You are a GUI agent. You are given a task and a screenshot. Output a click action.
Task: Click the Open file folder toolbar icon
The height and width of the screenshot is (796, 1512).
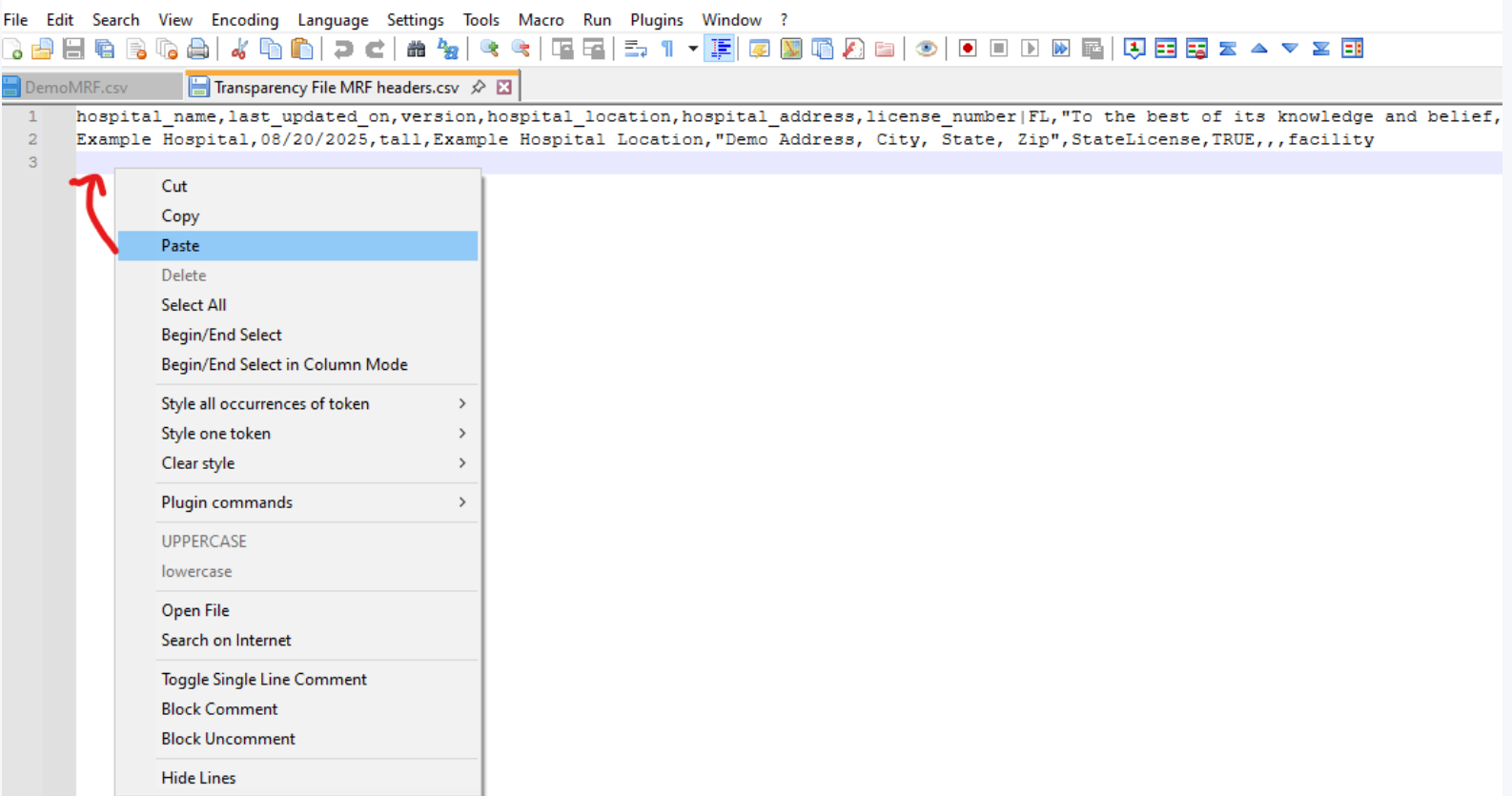coord(43,49)
